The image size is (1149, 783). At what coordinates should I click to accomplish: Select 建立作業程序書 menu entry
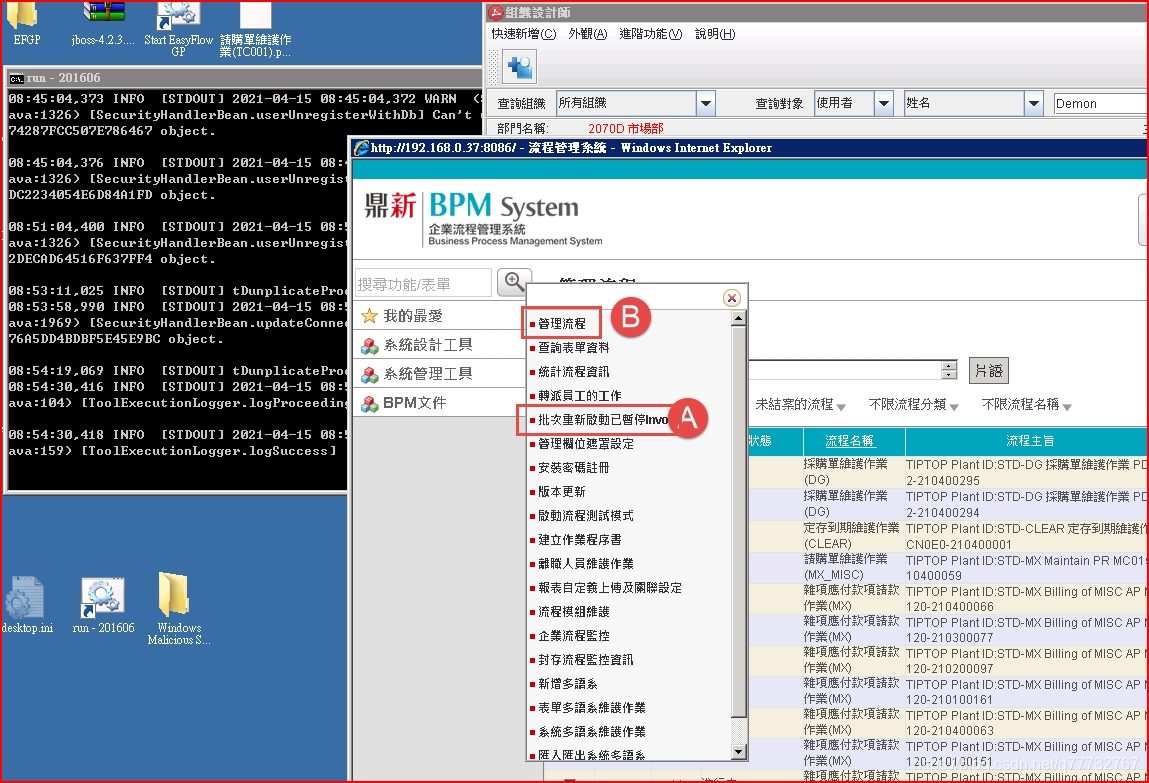pos(580,540)
